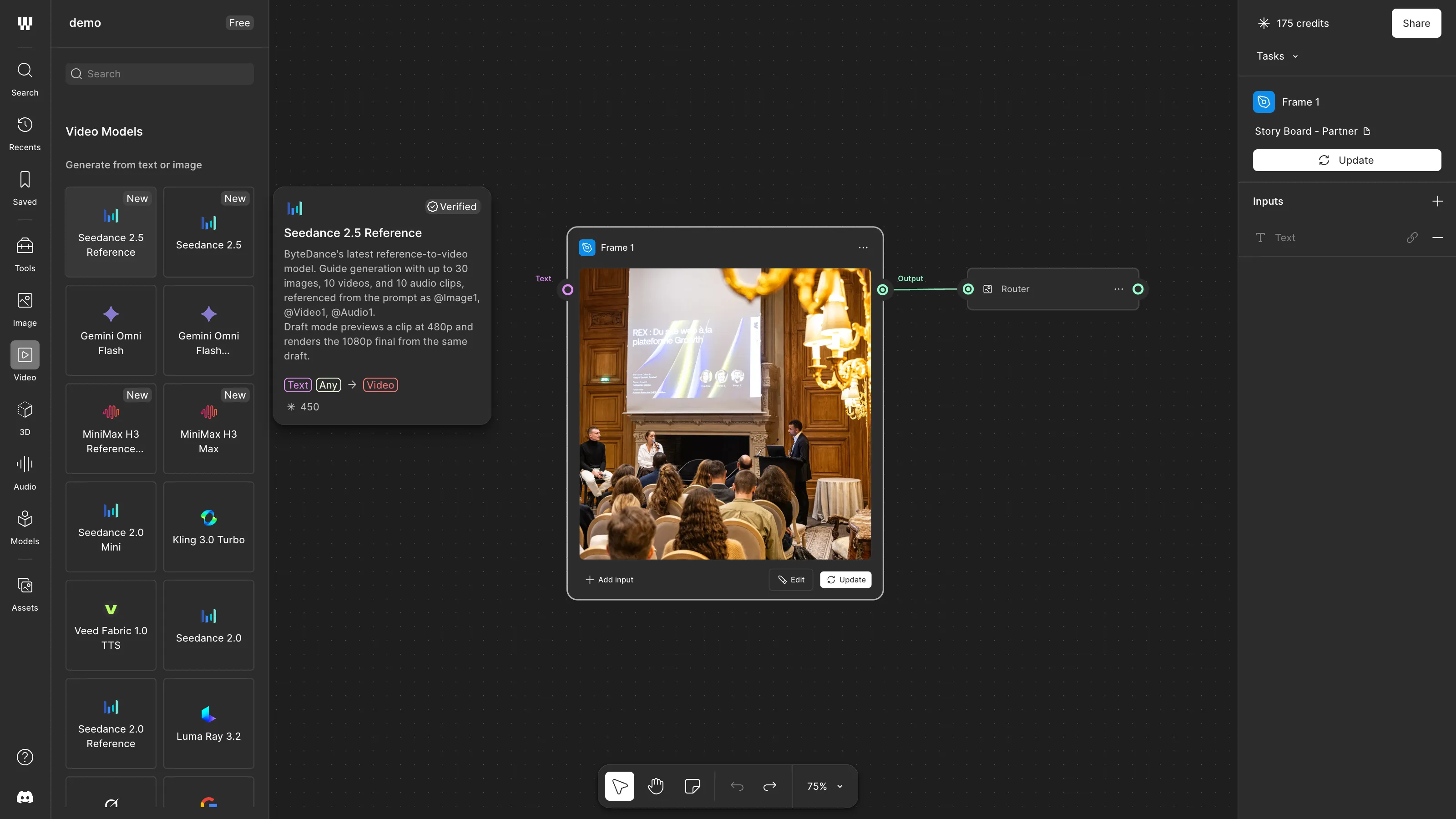This screenshot has height=819, width=1456.
Task: Click Update button on Frame 1 node
Action: tap(846, 579)
